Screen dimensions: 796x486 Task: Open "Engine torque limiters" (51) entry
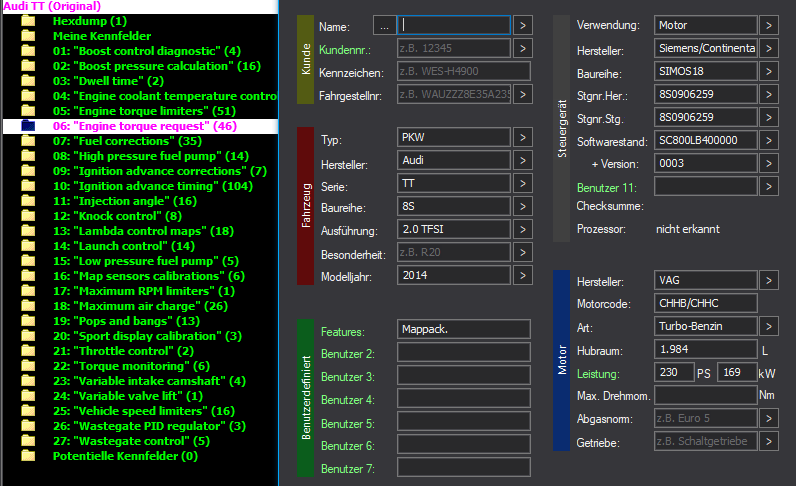point(144,111)
